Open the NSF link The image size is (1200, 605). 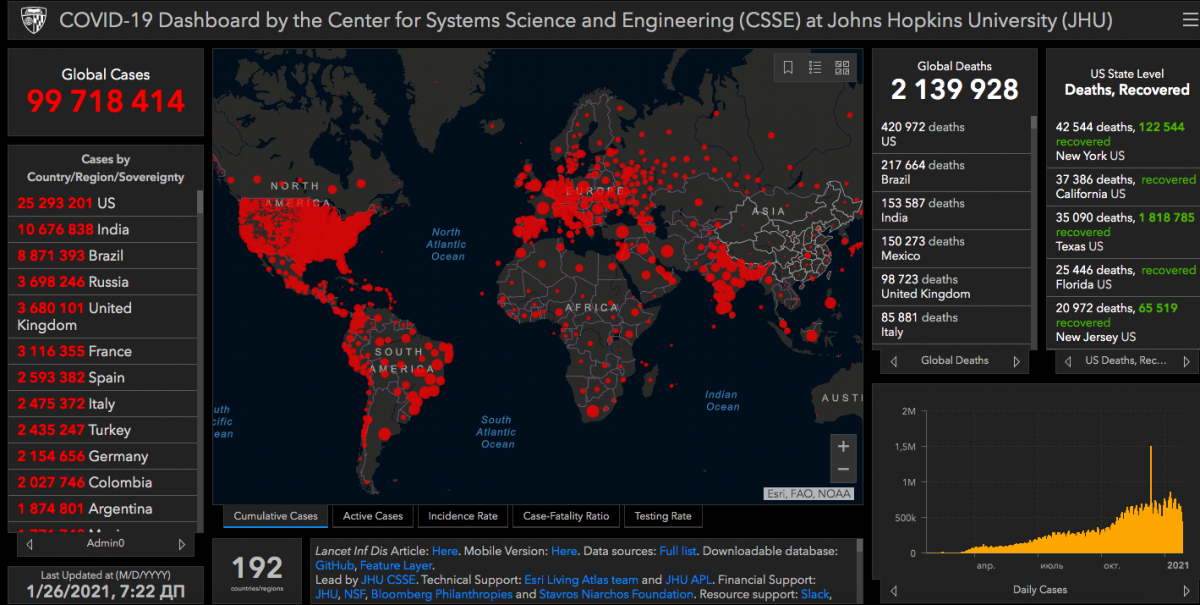pos(356,594)
